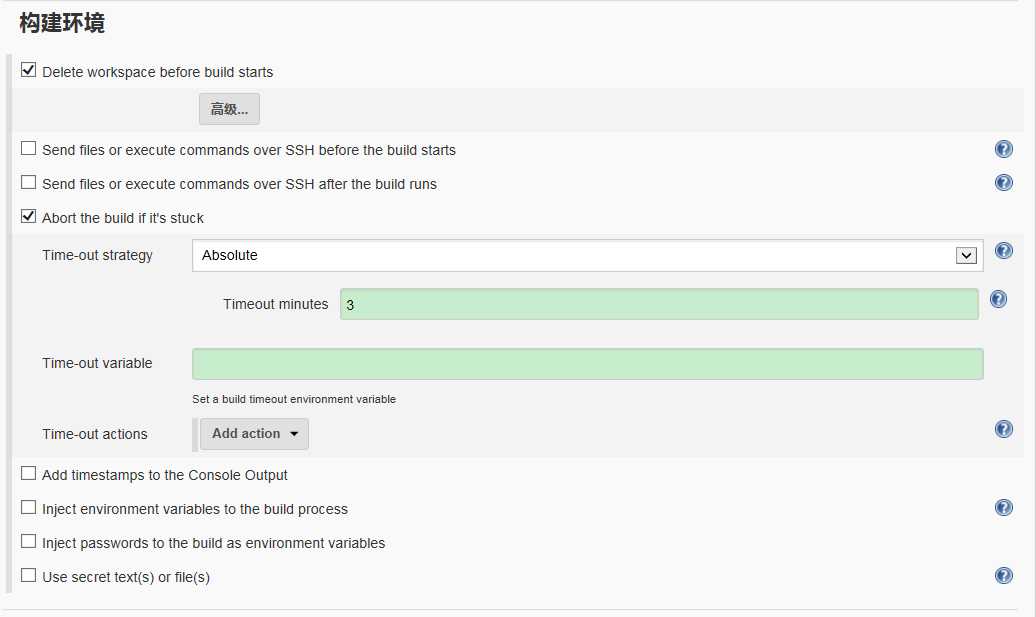Disable Abort the build if it's stuck

[28, 216]
